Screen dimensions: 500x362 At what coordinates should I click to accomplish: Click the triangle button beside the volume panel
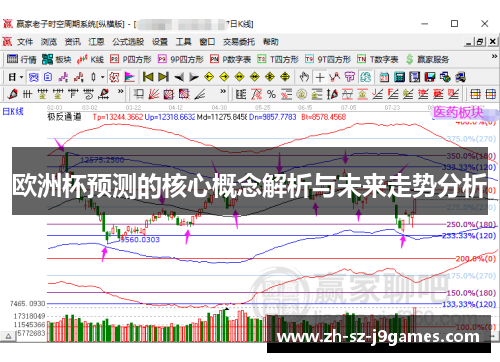click(8, 336)
